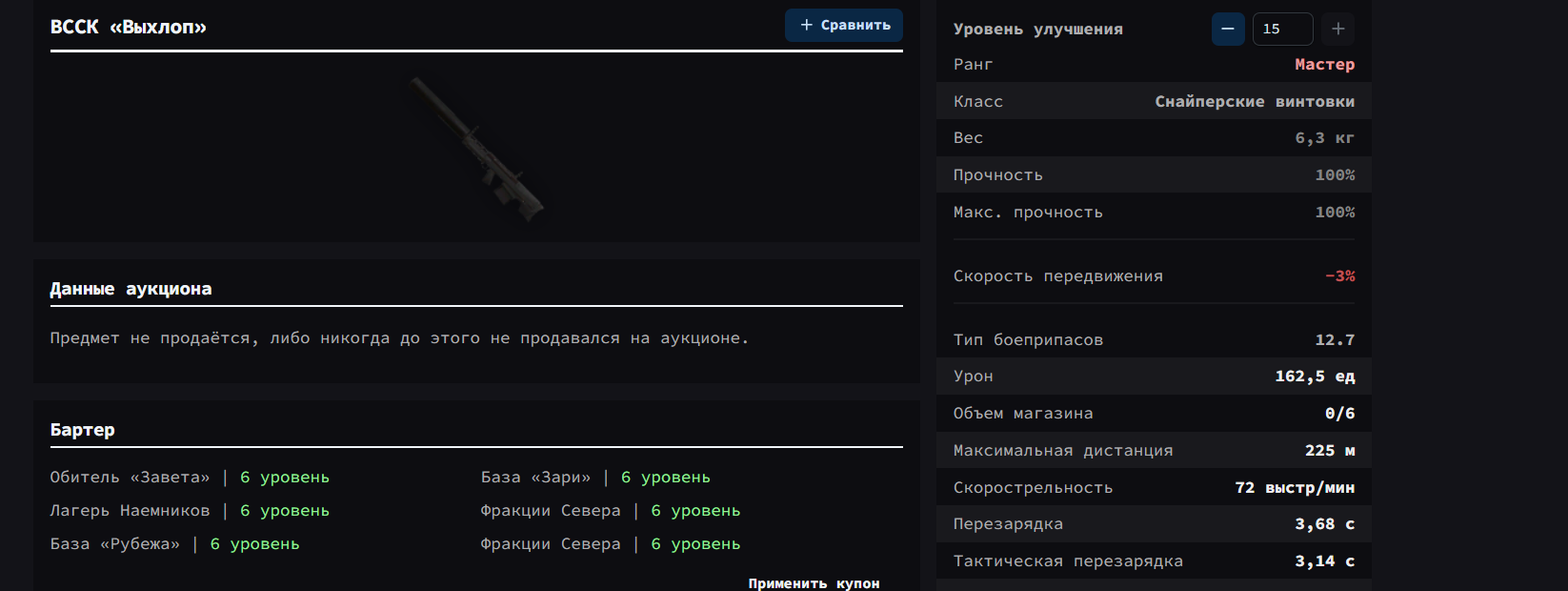Click the «Тип боеприпасов» row label
The height and width of the screenshot is (591, 1568).
tap(1028, 340)
